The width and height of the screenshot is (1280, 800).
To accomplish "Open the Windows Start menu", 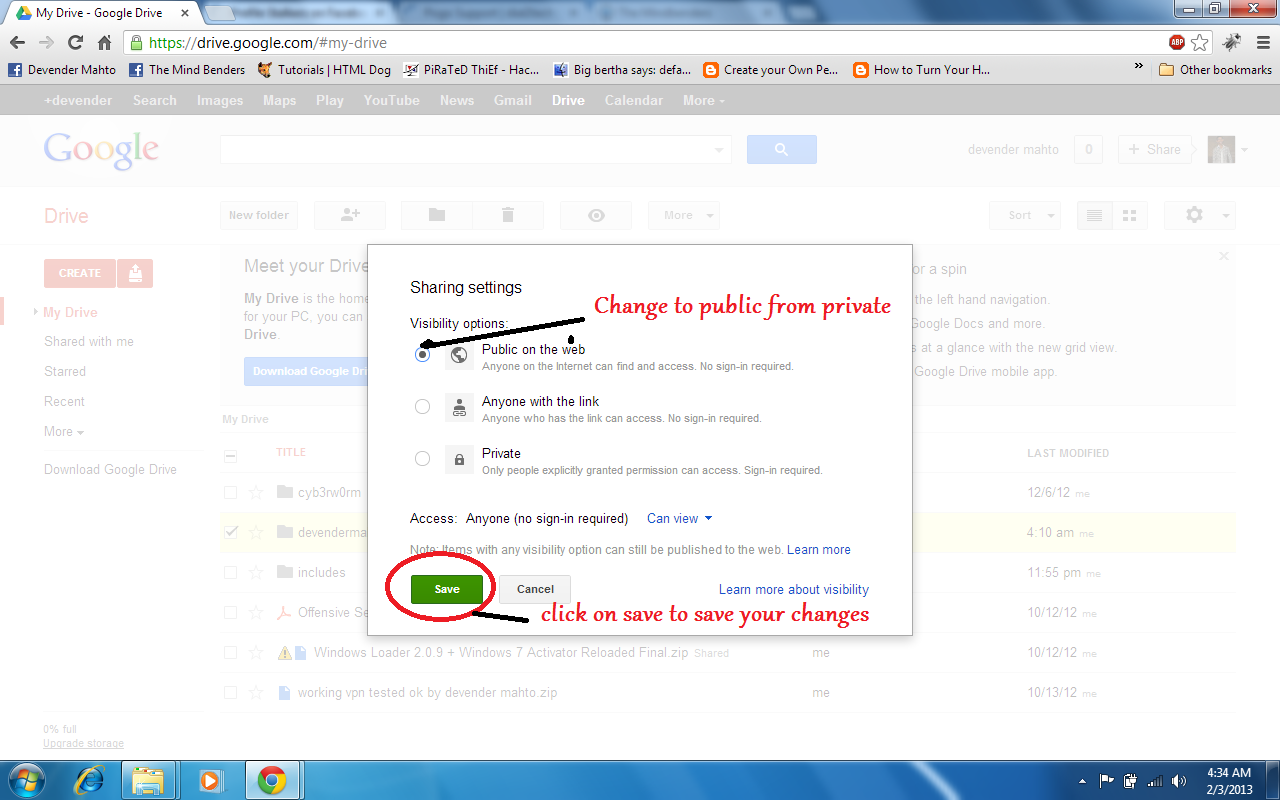I will [x=26, y=780].
